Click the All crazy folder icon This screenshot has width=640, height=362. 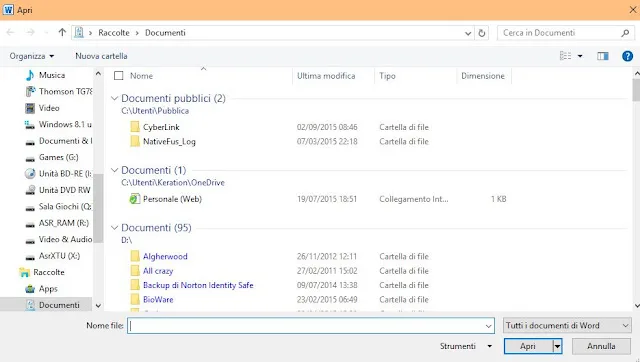click(x=135, y=271)
